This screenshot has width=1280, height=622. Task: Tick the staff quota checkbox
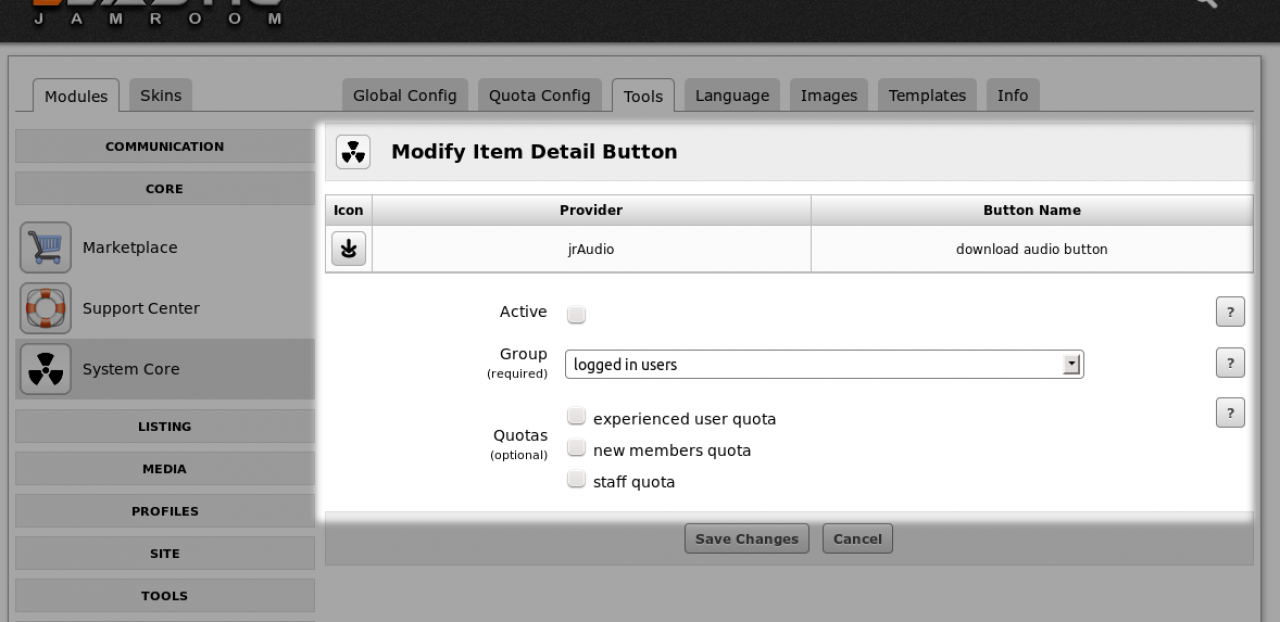[576, 481]
